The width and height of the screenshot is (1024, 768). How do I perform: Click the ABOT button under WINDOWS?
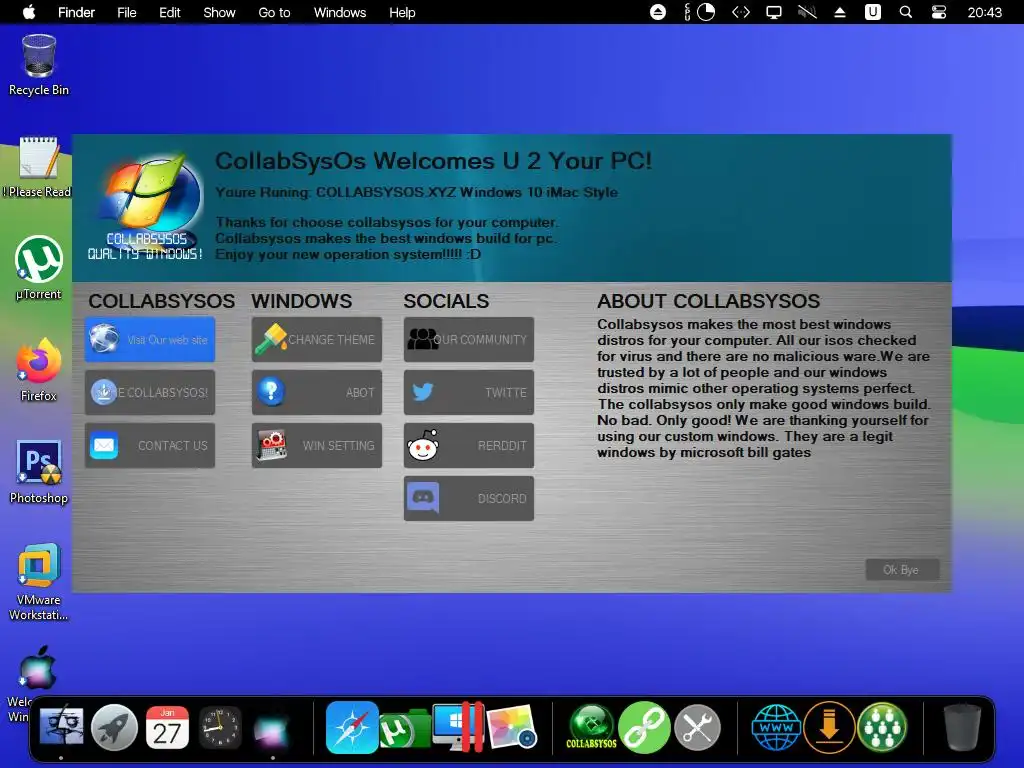(x=317, y=392)
